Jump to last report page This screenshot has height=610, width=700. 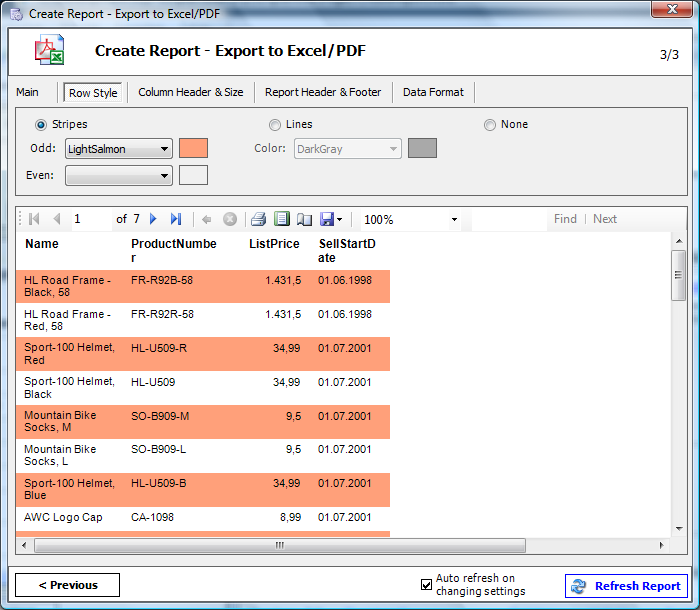point(176,219)
